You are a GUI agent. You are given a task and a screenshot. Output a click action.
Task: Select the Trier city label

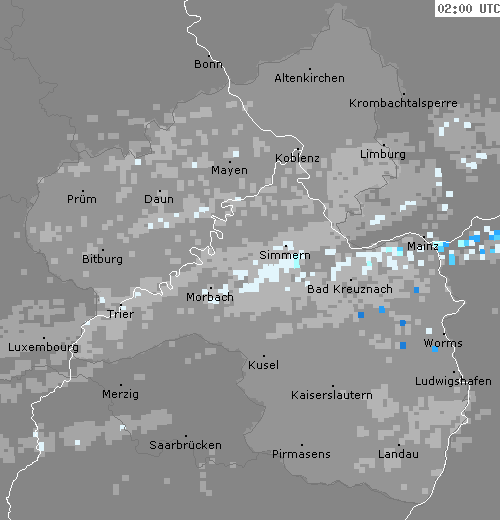(x=120, y=314)
